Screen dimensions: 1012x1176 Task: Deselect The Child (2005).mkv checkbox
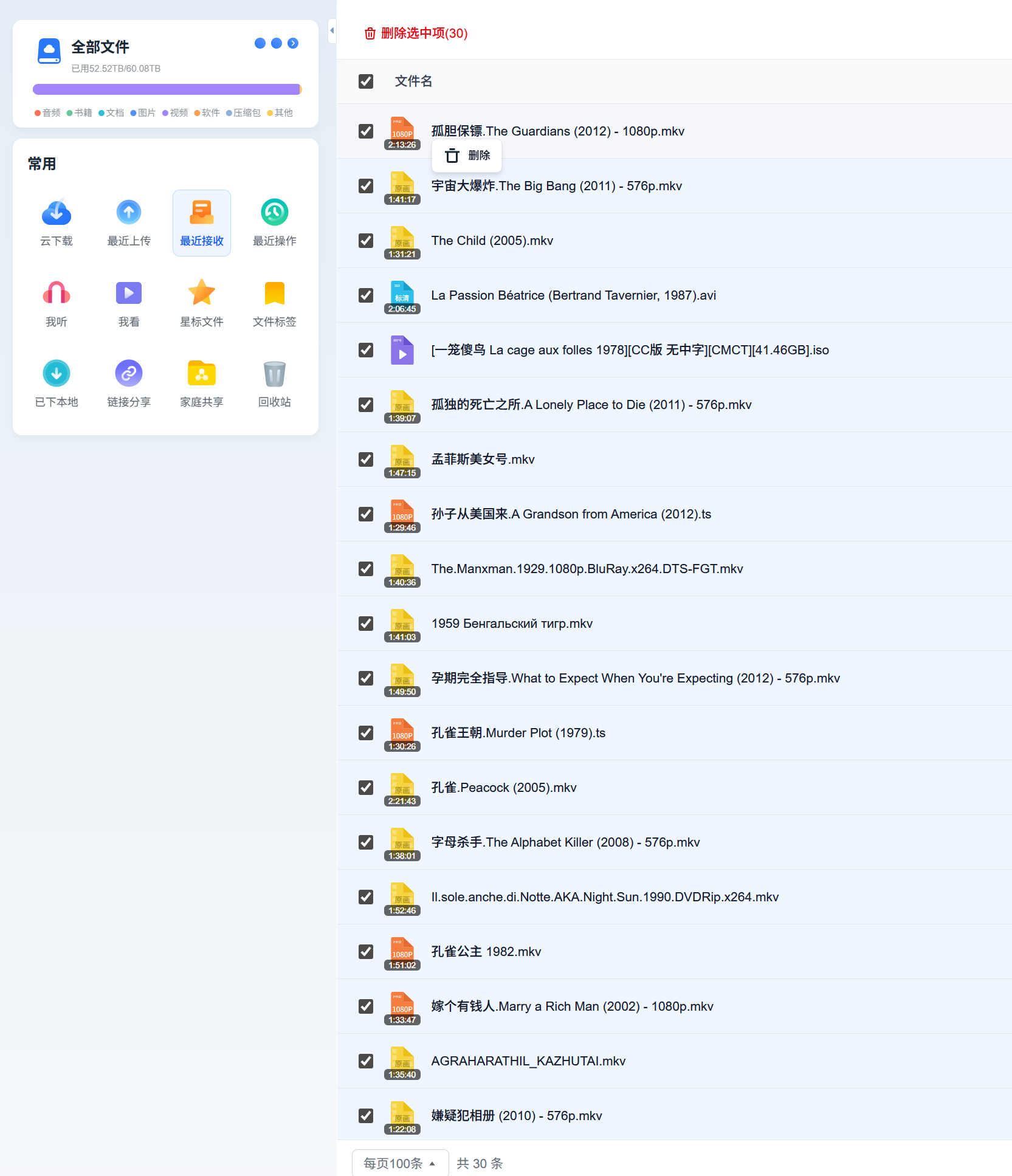(x=365, y=241)
